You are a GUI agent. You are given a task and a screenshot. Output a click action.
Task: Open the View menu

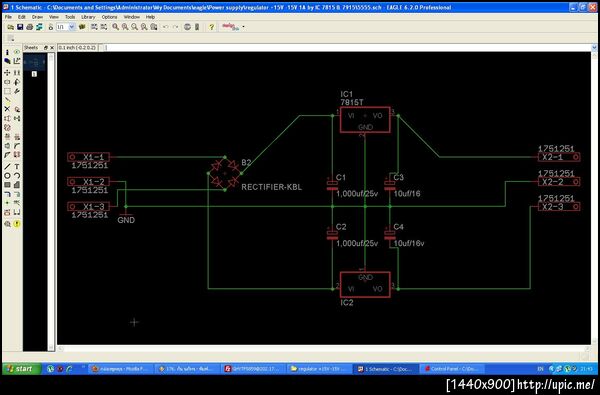[54, 17]
